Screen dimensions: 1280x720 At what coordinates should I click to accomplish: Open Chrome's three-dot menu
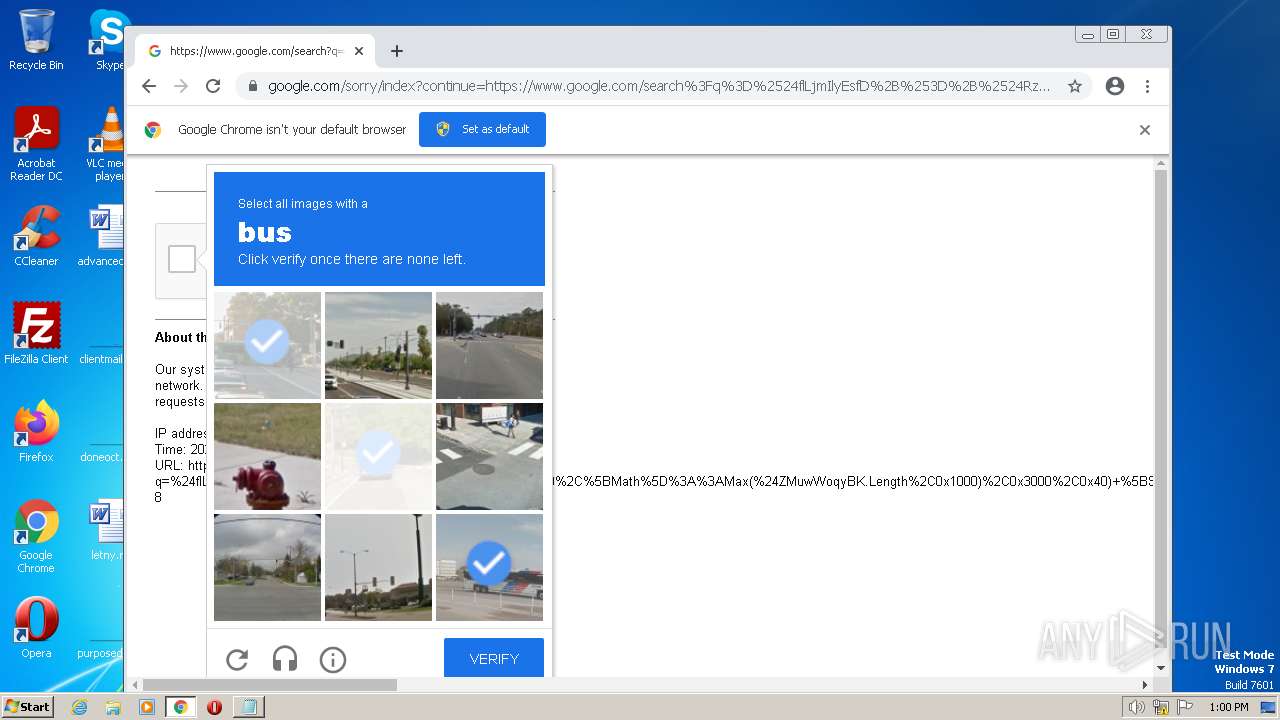coord(1147,86)
